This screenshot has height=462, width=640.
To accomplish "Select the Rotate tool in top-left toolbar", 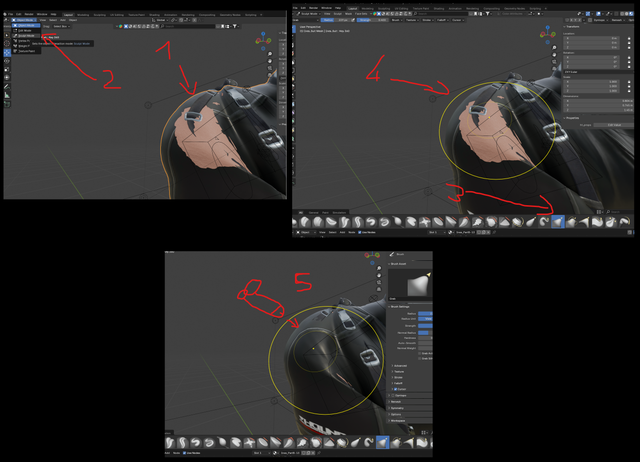I will pyautogui.click(x=7, y=61).
